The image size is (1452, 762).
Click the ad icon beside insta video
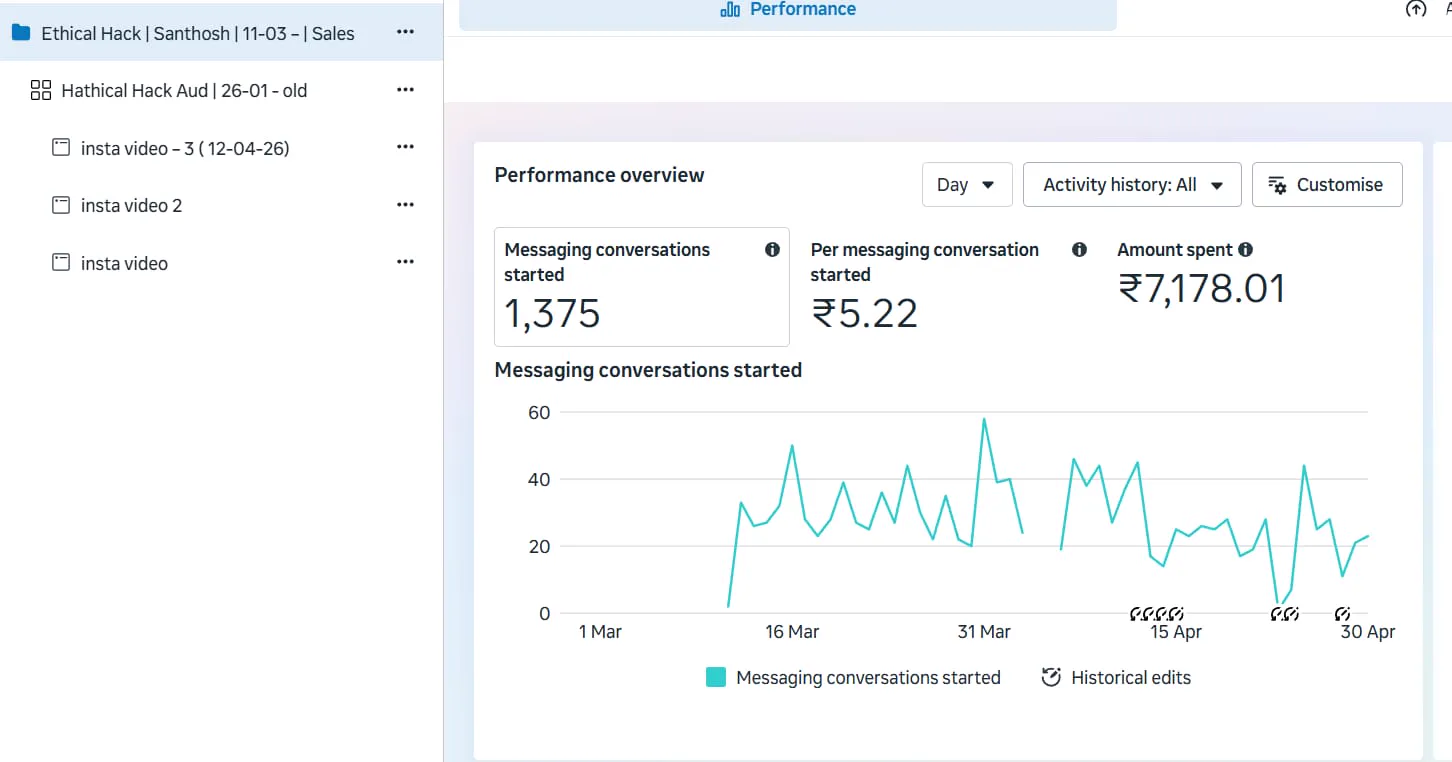(x=61, y=263)
